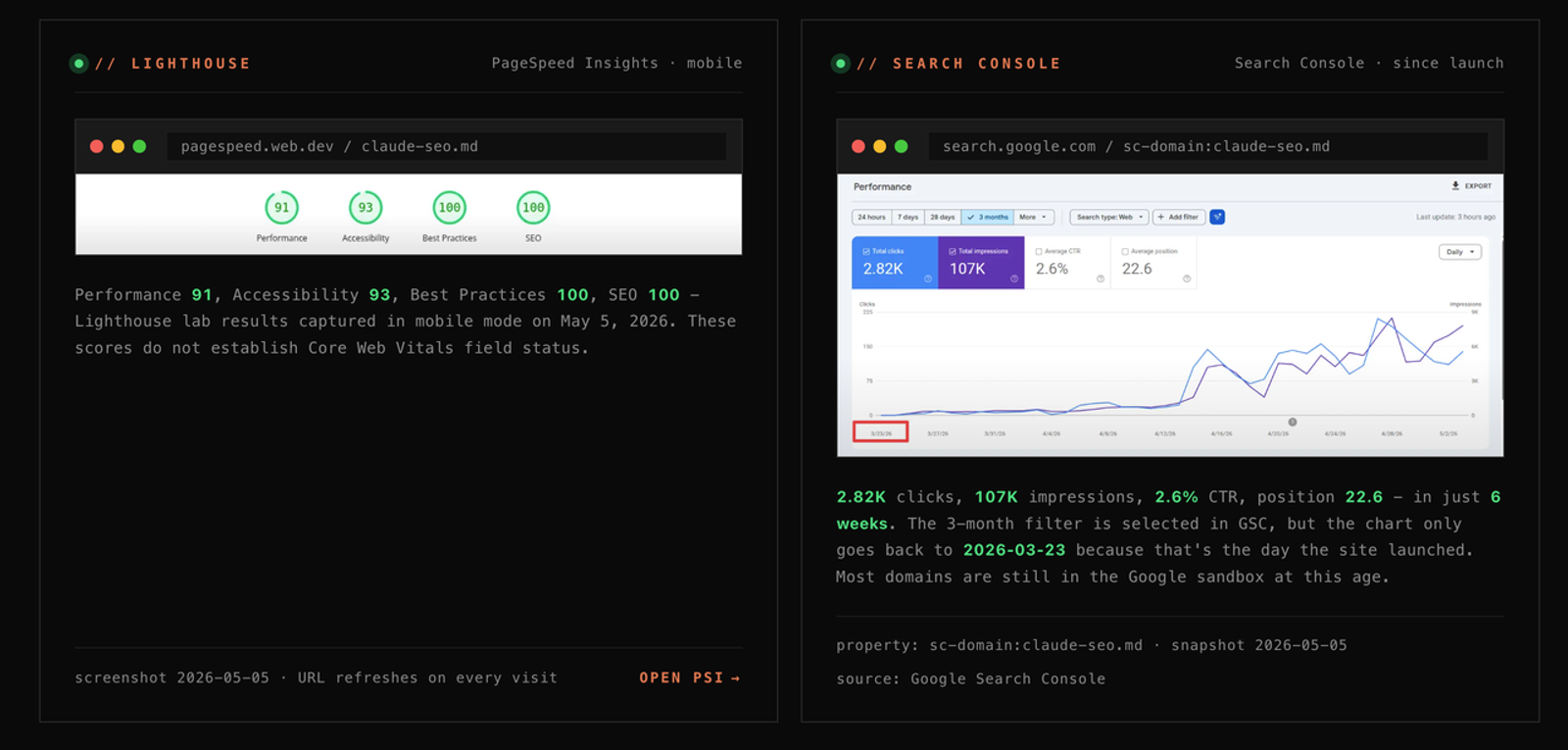Screen dimensions: 1568x750
Task: Open the Daily granularity dropdown
Action: 1460,252
